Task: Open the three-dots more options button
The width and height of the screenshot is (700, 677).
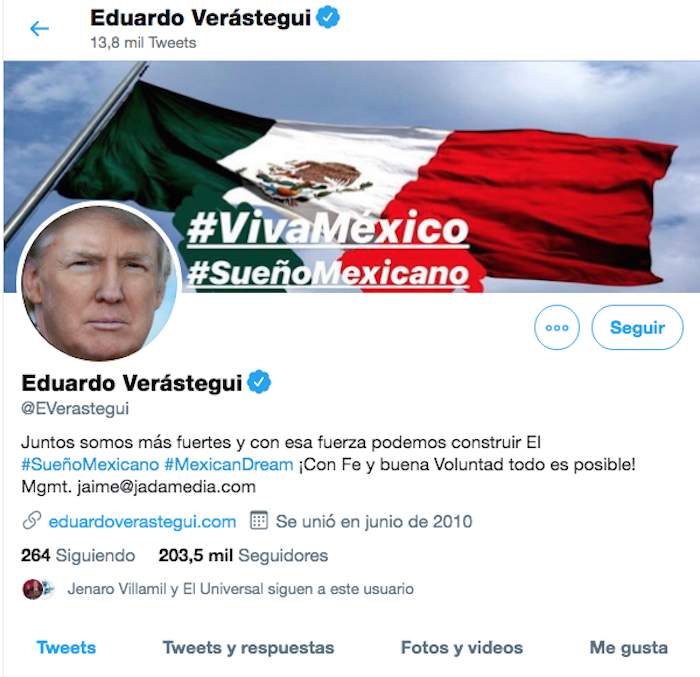Action: point(557,327)
